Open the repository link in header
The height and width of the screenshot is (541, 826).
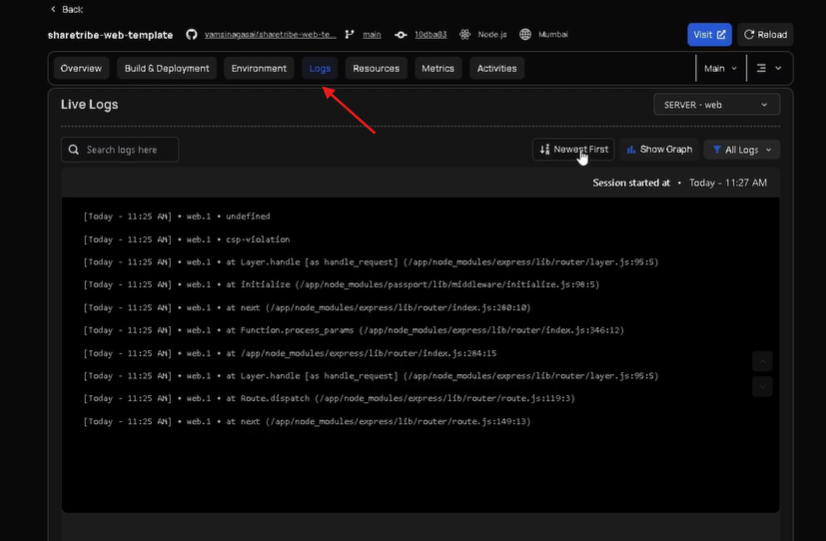[270, 35]
